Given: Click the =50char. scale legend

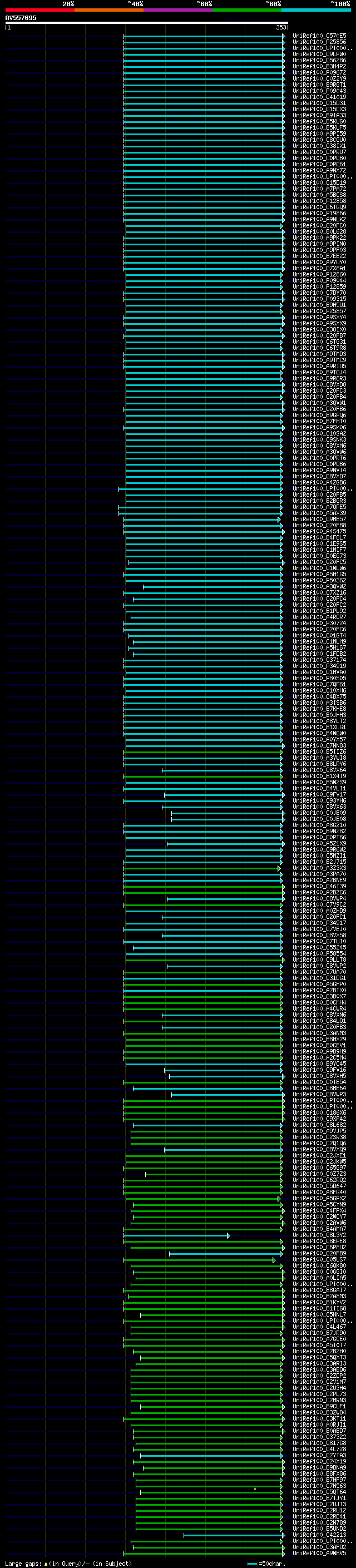Looking at the screenshot, I should click(265, 1563).
